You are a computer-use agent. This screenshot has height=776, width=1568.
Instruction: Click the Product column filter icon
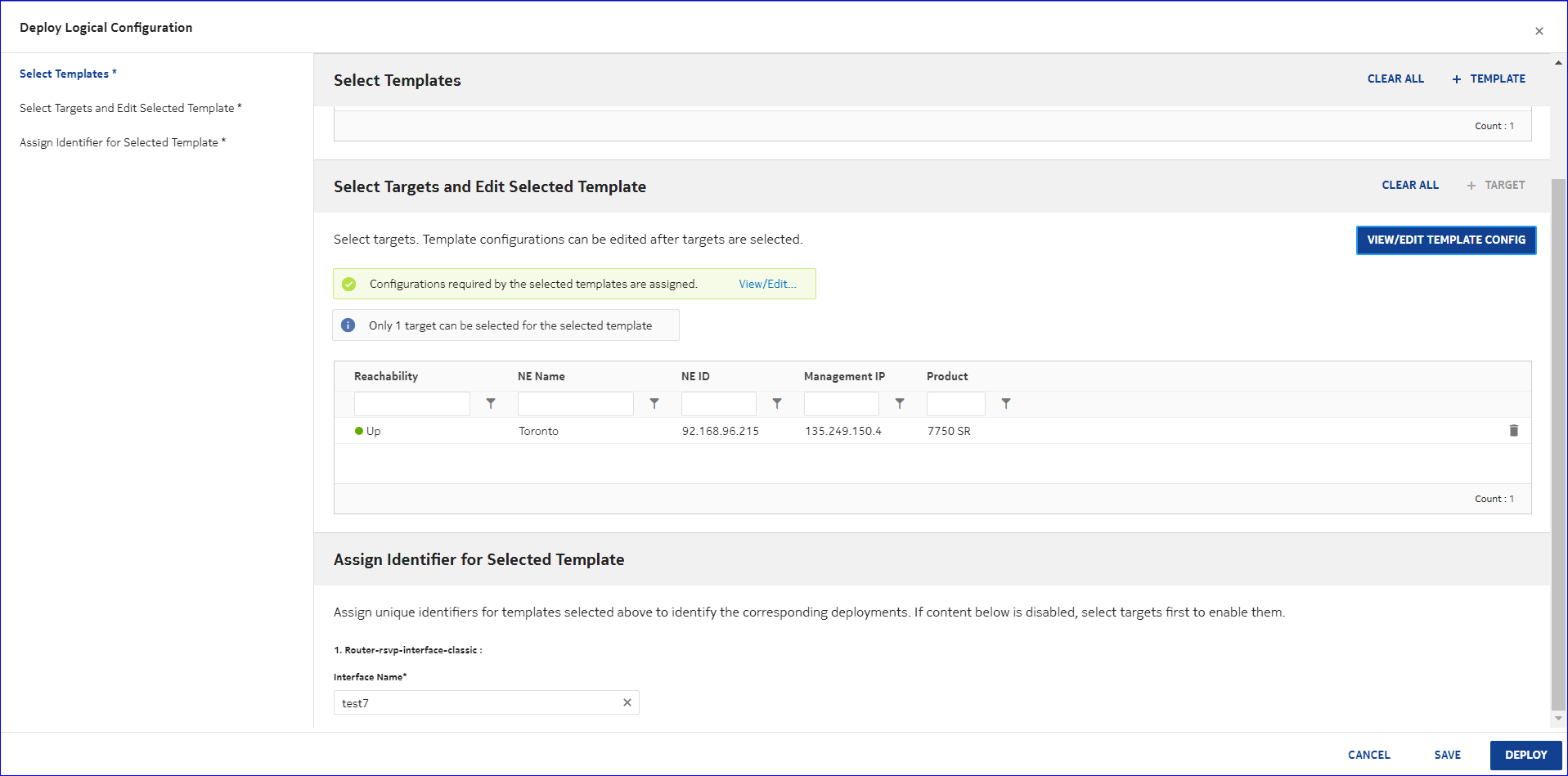click(x=1006, y=404)
